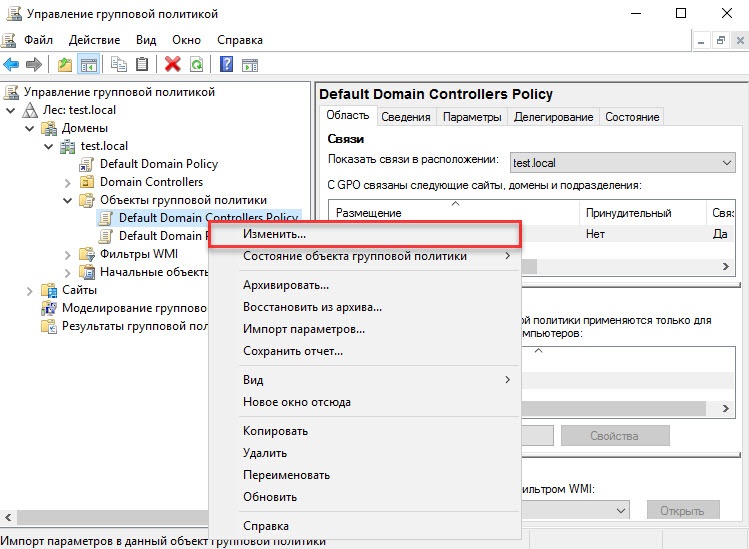Click the Домены folder icon
Screen dimensions: 749x549
coord(49,128)
